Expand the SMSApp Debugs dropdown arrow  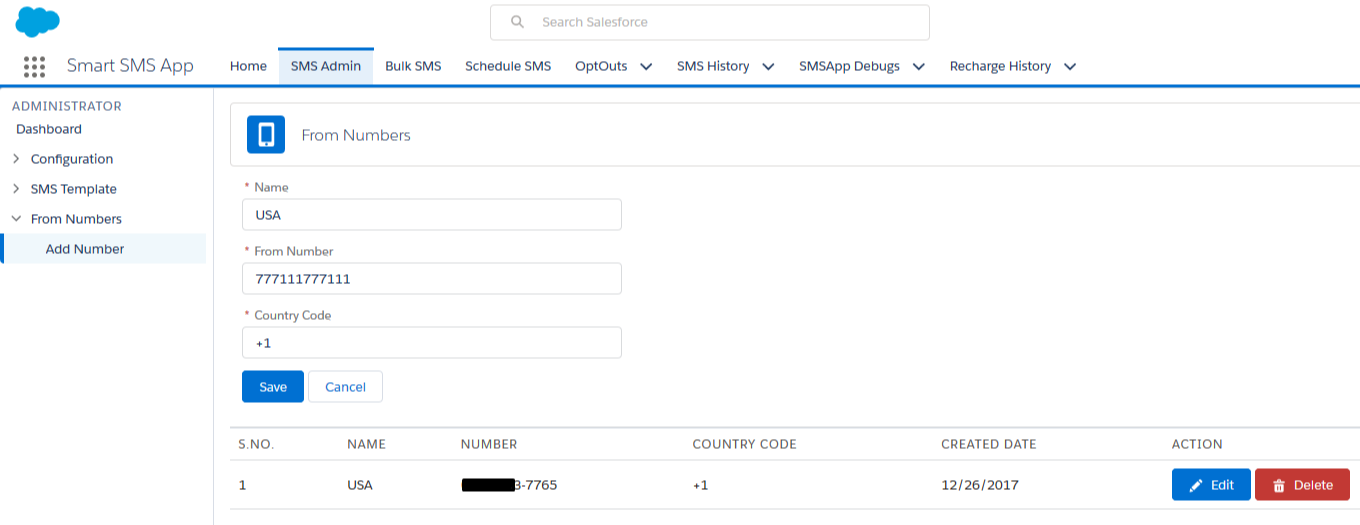click(x=918, y=67)
